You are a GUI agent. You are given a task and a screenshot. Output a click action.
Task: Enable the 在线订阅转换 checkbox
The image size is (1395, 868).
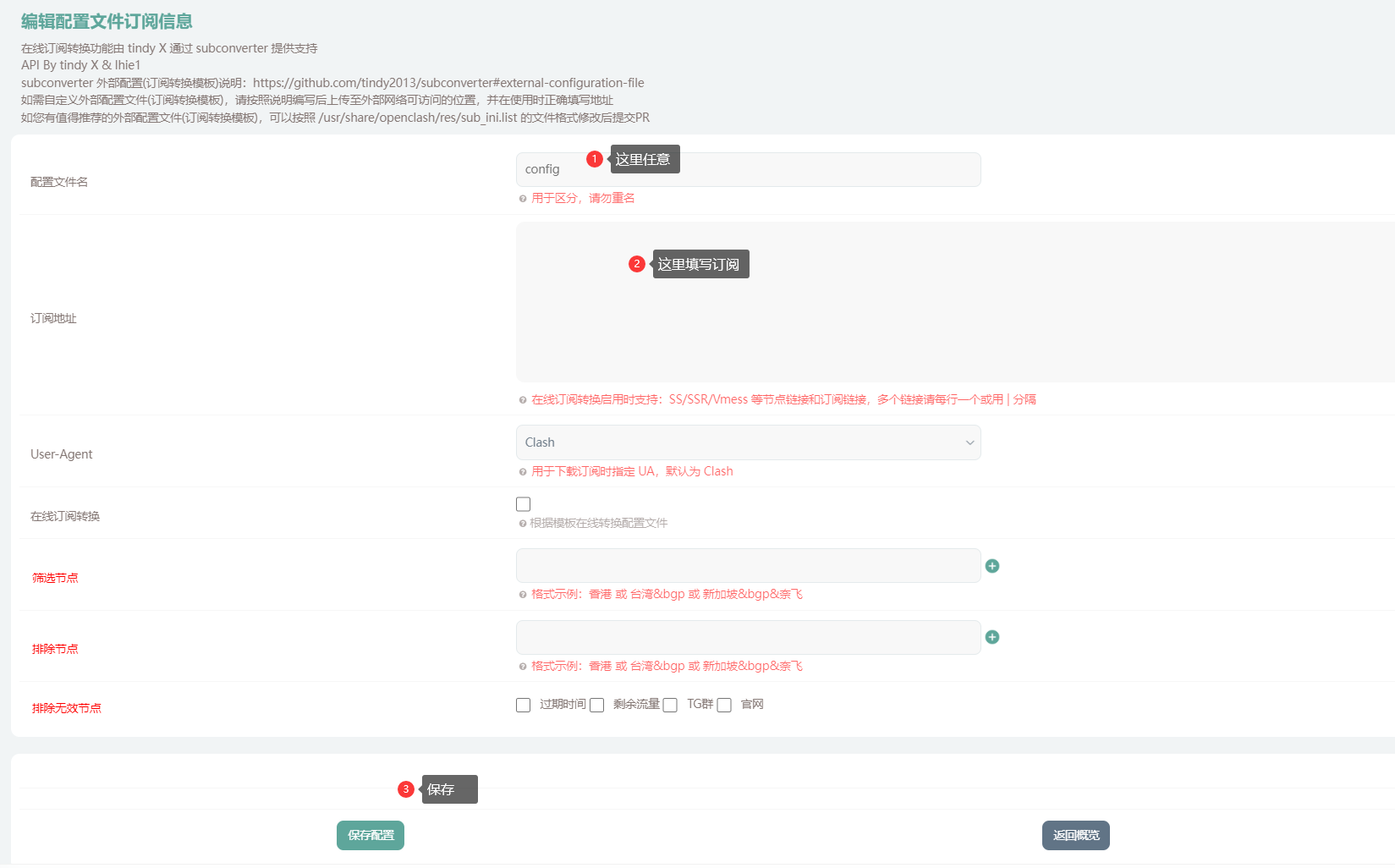tap(524, 504)
